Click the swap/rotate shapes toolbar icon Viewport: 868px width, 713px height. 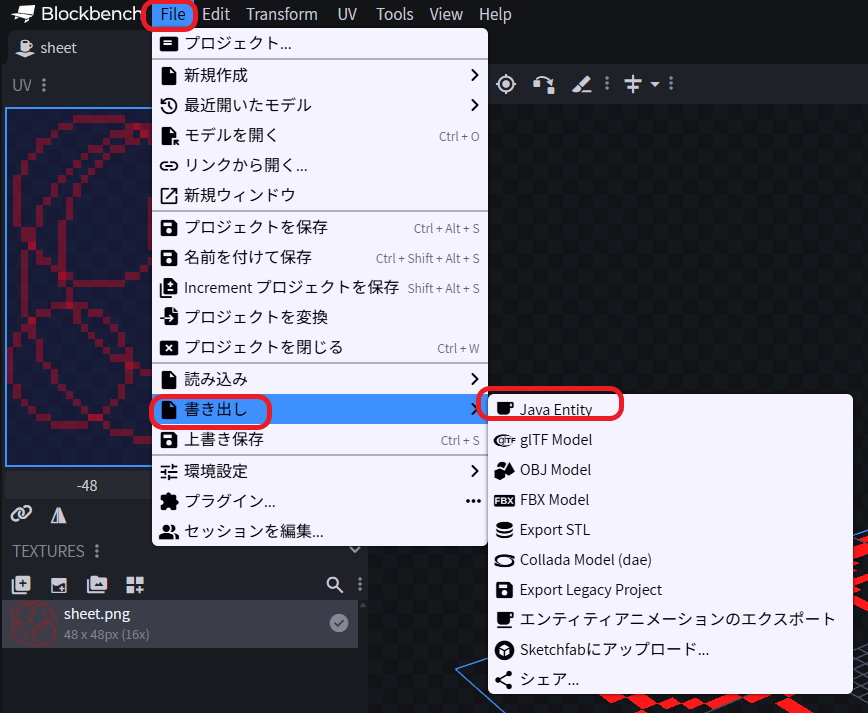pos(543,84)
